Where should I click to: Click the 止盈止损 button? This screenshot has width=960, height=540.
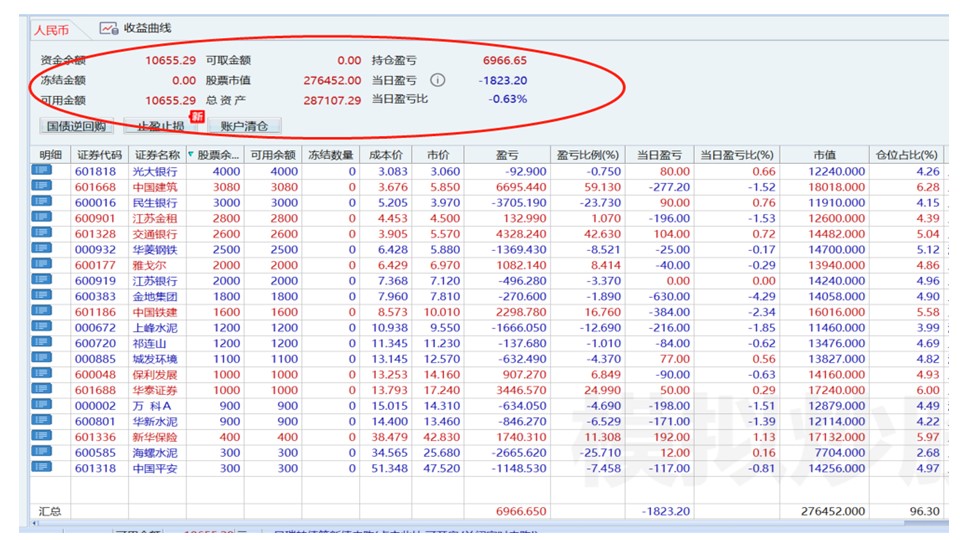click(160, 126)
